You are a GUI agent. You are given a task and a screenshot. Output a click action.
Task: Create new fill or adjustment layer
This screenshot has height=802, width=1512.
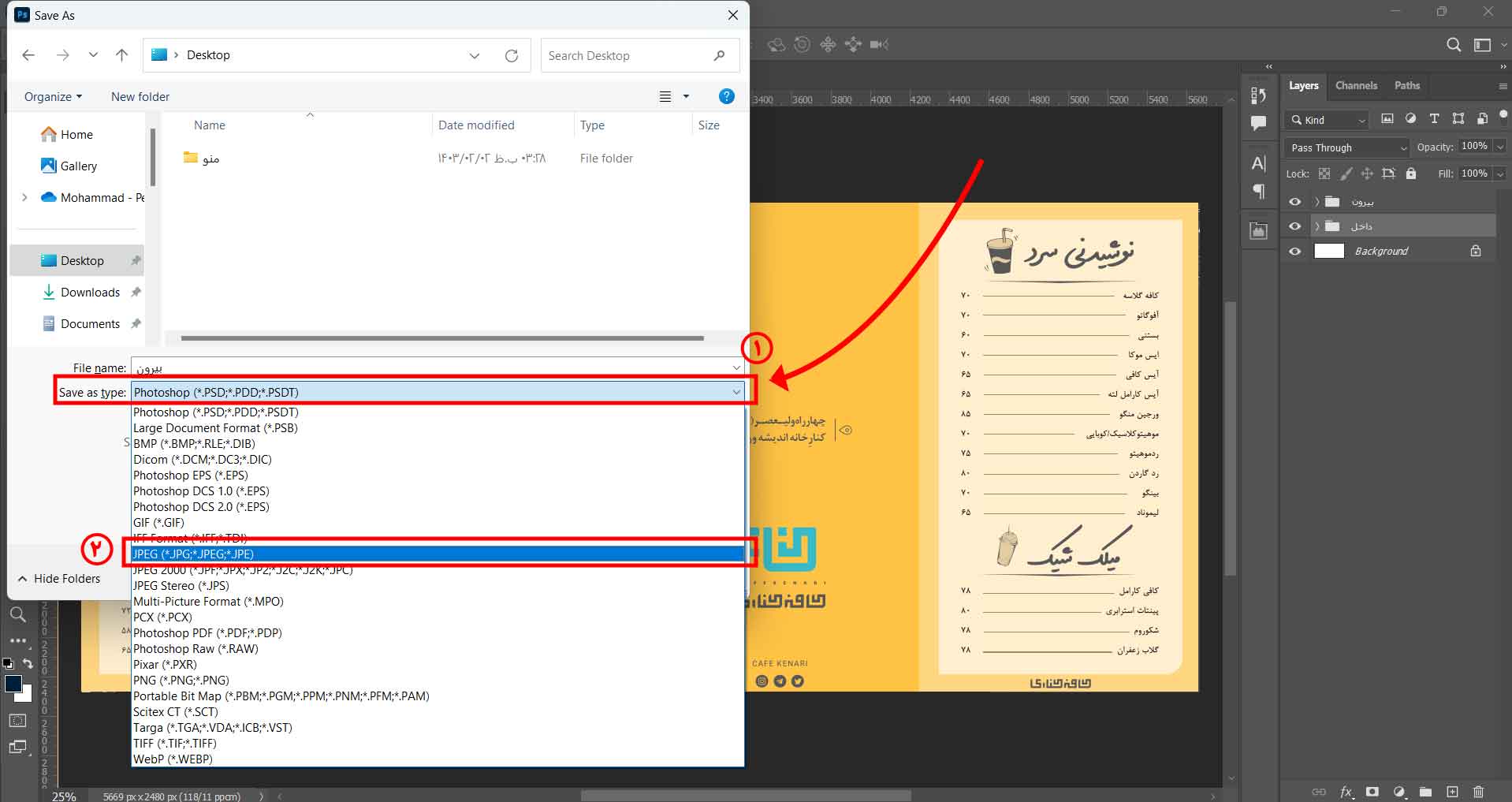point(1399,792)
